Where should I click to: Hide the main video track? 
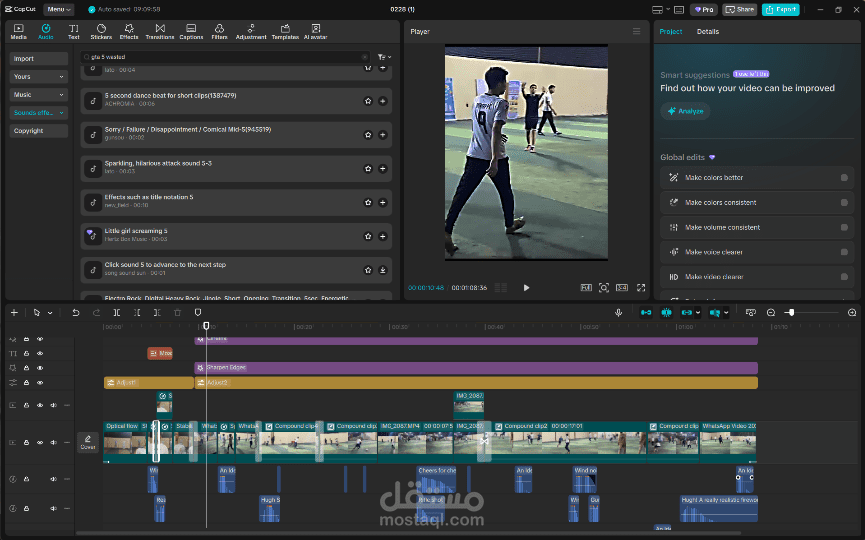tap(40, 442)
